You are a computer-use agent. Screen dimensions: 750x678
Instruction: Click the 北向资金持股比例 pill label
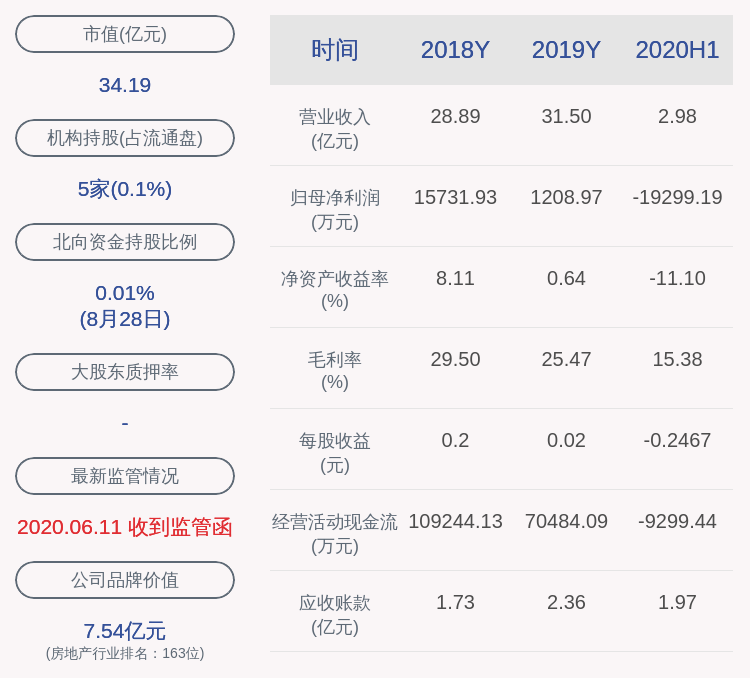125,242
